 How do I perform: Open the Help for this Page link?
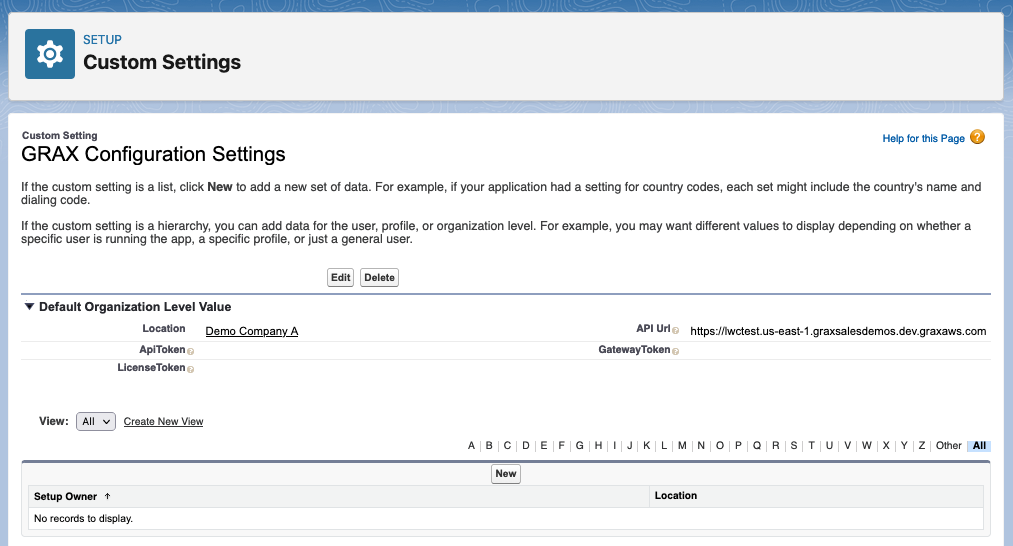pyautogui.click(x=923, y=138)
